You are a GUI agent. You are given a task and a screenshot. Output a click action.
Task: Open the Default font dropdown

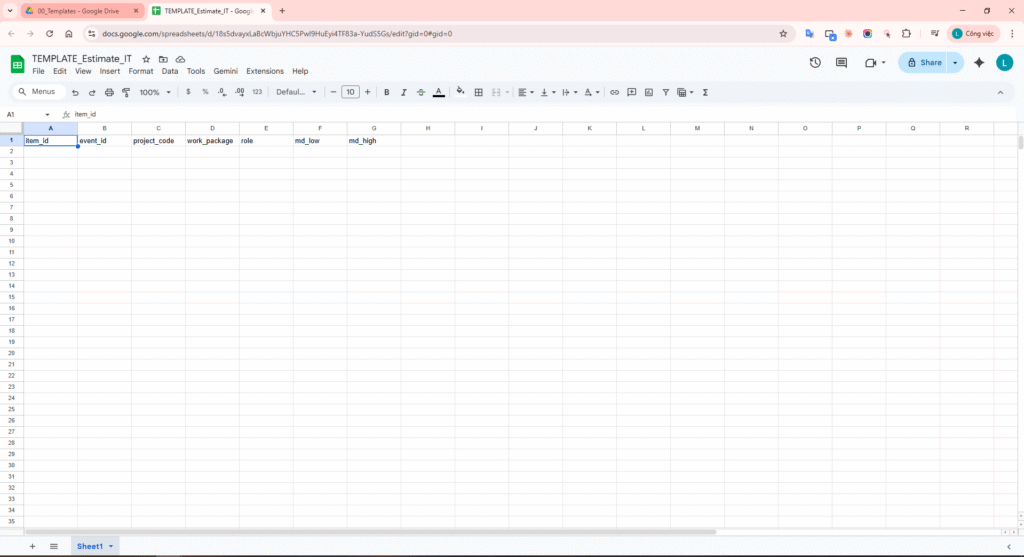296,92
